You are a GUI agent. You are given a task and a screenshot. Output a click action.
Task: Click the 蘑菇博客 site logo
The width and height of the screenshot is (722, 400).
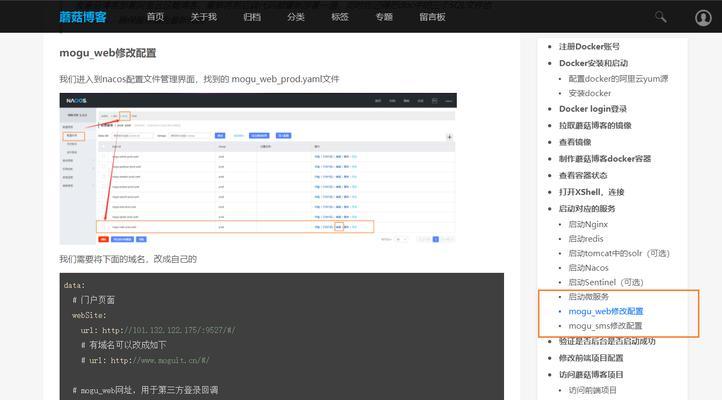(83, 17)
